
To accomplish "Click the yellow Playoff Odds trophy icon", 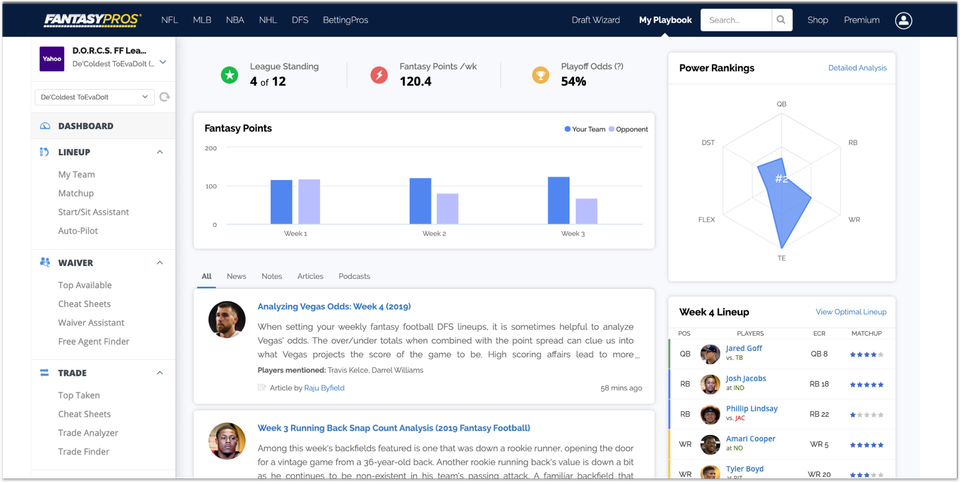I will [541, 75].
